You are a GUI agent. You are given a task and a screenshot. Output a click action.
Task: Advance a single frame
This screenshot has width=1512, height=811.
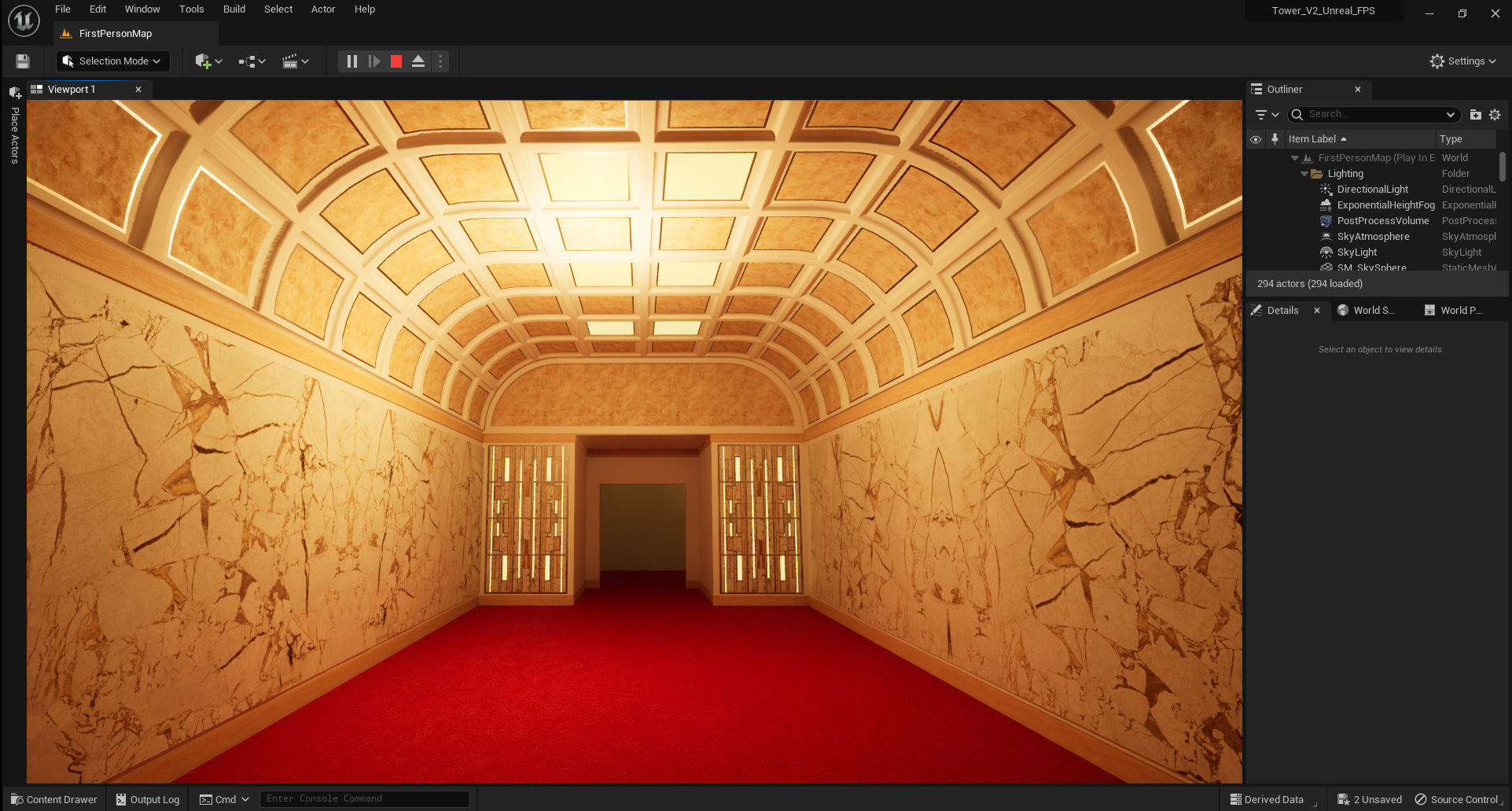tap(374, 61)
